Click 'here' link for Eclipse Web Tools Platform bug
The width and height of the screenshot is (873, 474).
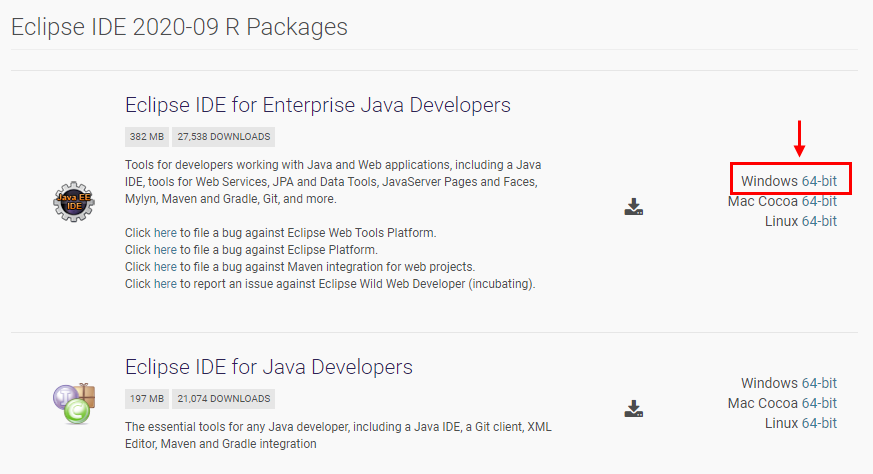pyautogui.click(x=165, y=233)
